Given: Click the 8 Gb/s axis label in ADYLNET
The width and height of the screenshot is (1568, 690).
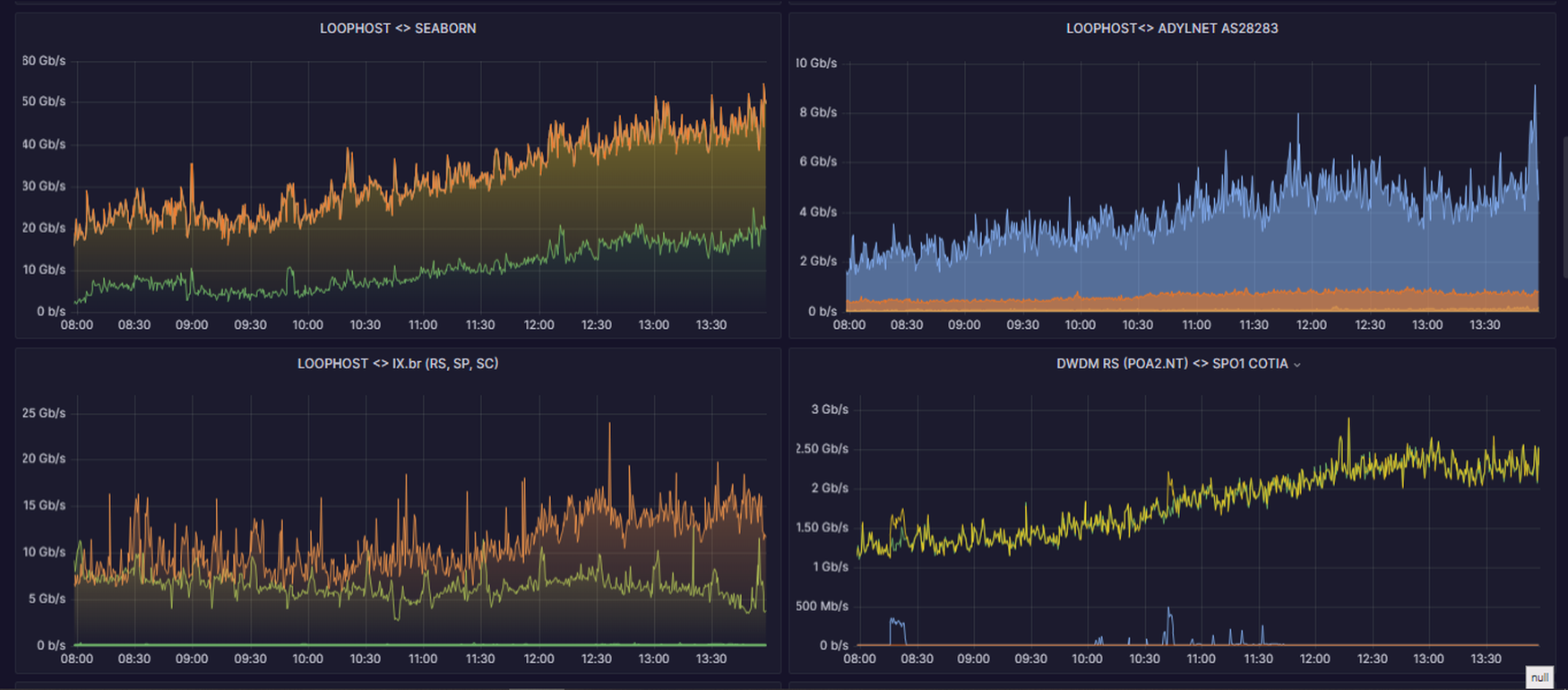Looking at the screenshot, I should point(817,112).
